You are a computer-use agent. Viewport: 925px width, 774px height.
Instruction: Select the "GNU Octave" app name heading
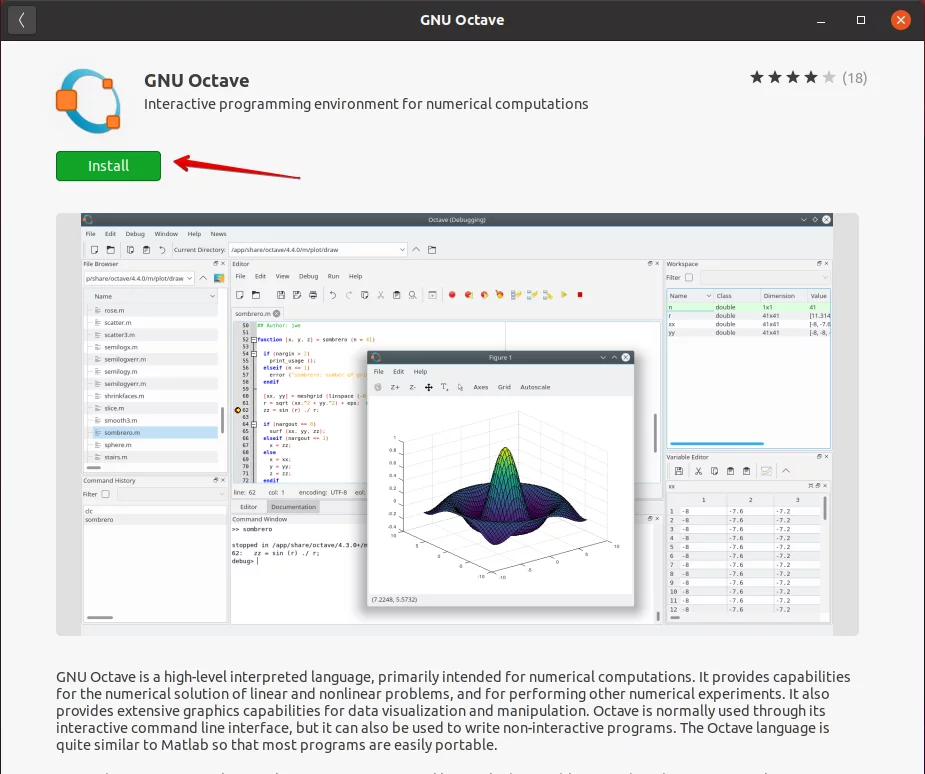[x=196, y=80]
